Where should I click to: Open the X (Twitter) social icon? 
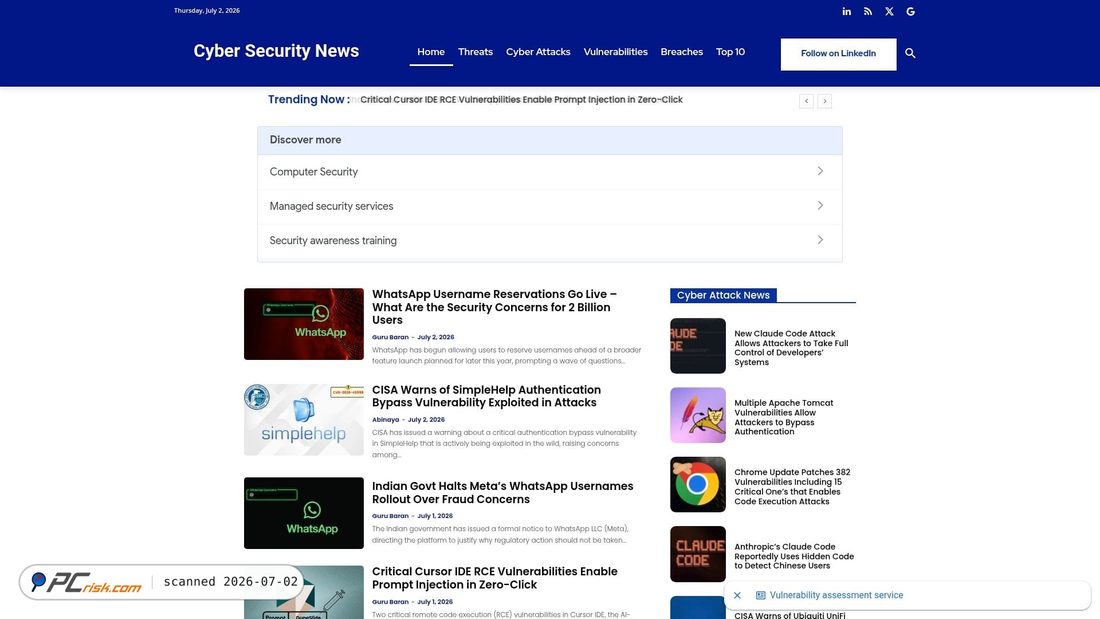tap(889, 11)
